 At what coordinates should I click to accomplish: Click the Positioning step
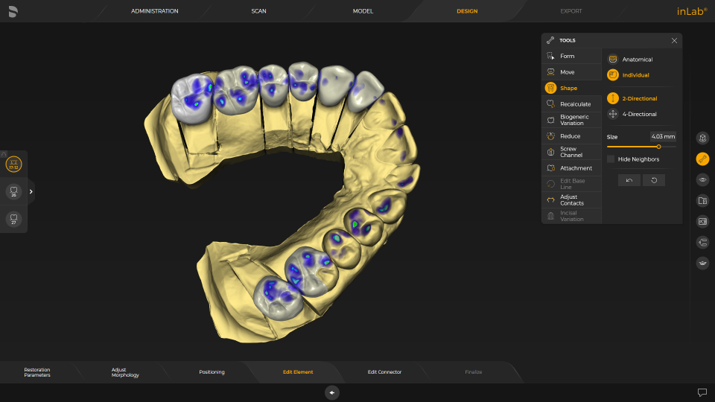211,372
